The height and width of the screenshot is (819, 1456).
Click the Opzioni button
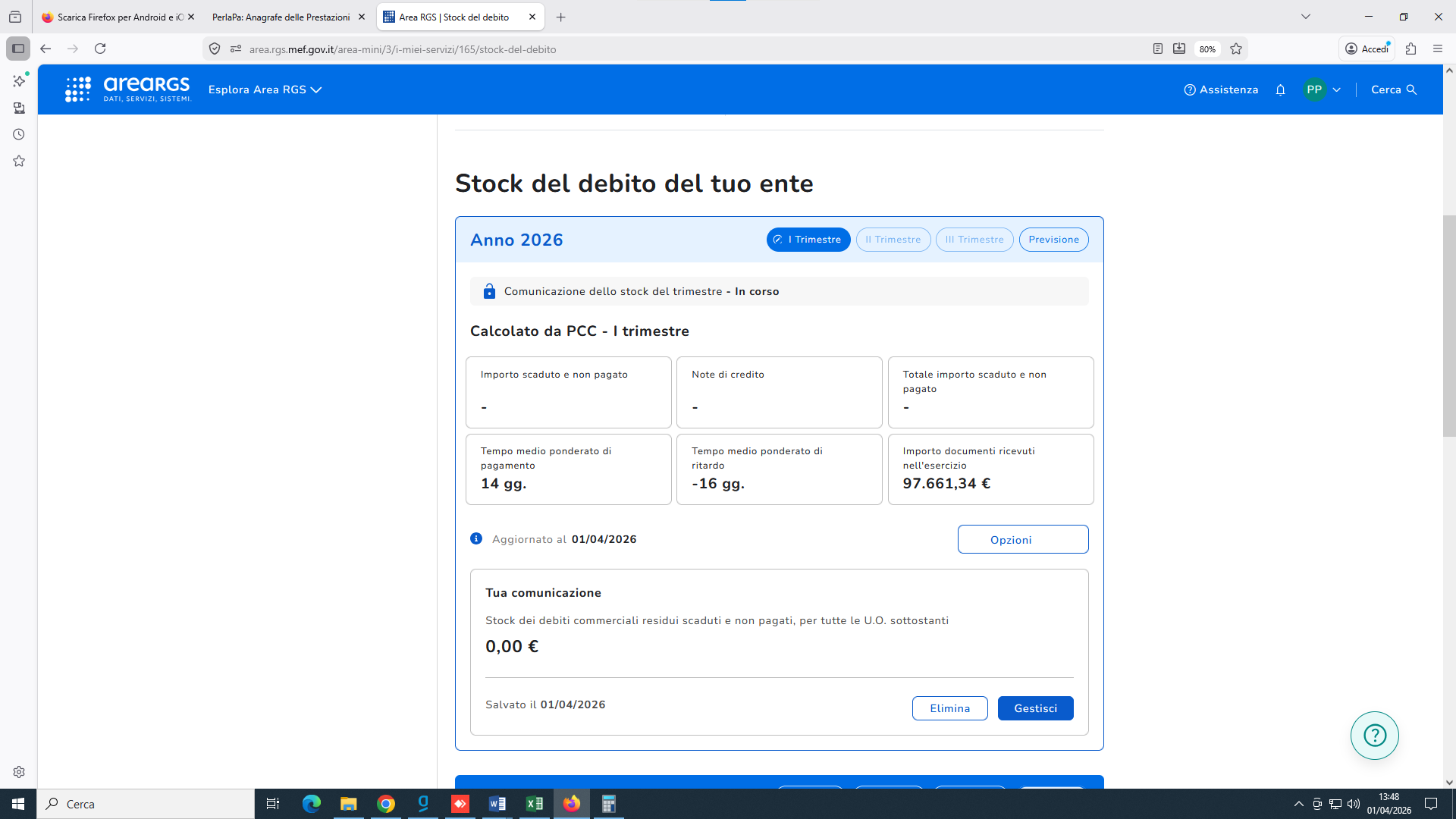pos(1022,539)
